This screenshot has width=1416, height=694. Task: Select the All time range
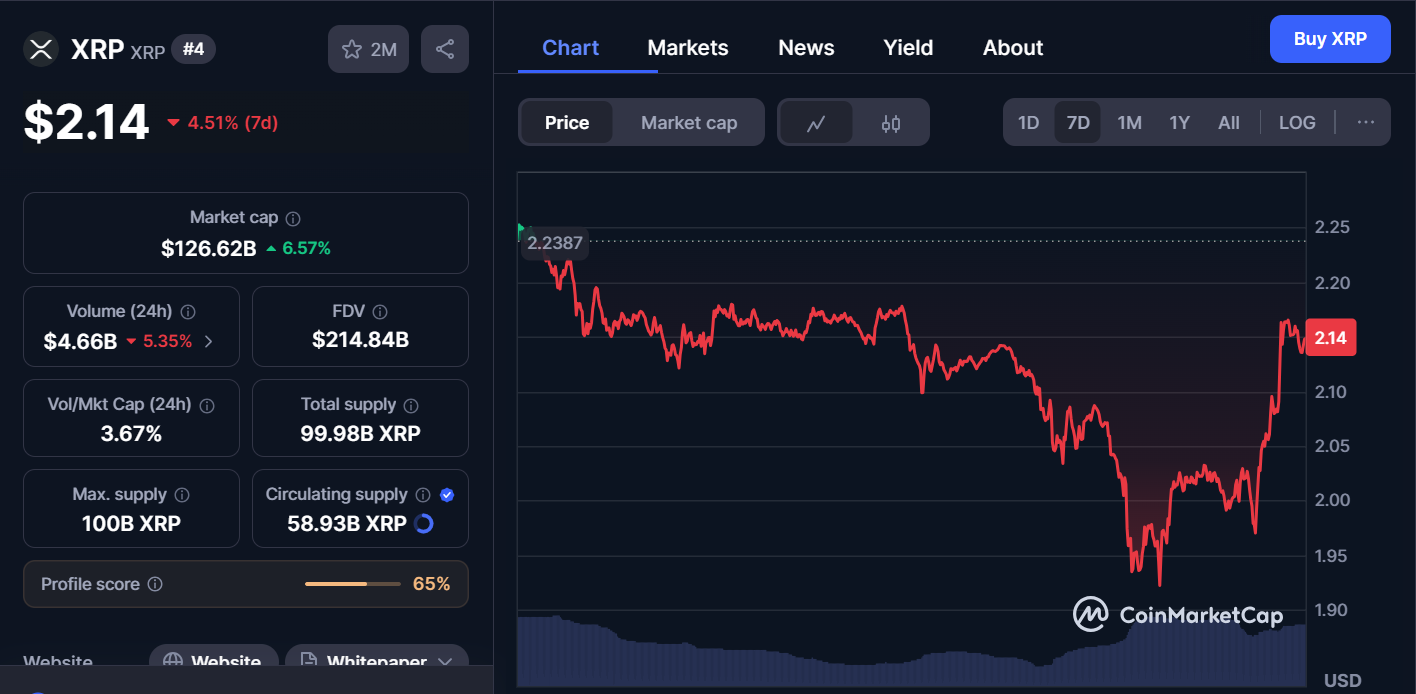coord(1229,123)
